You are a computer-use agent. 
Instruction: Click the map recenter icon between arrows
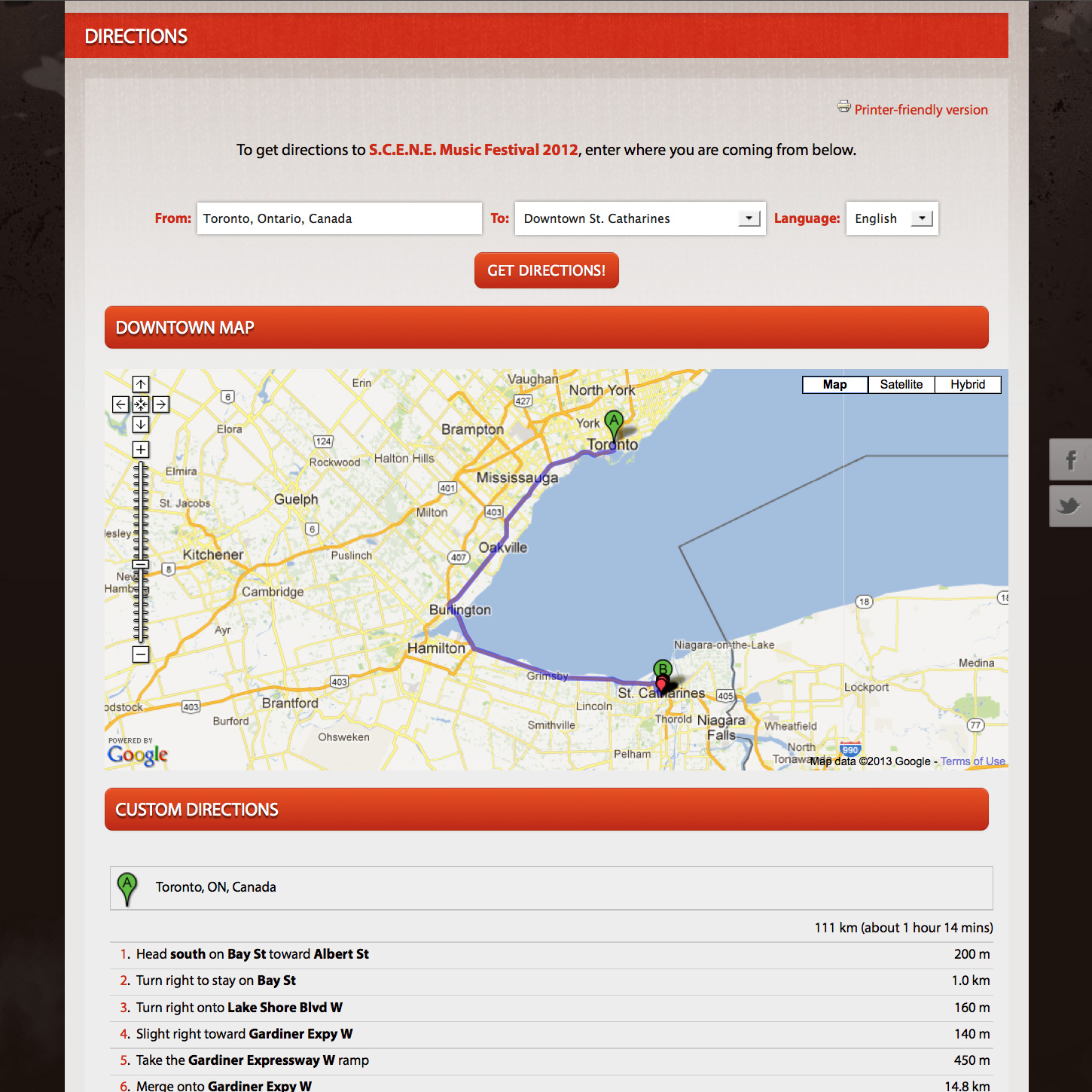[141, 404]
